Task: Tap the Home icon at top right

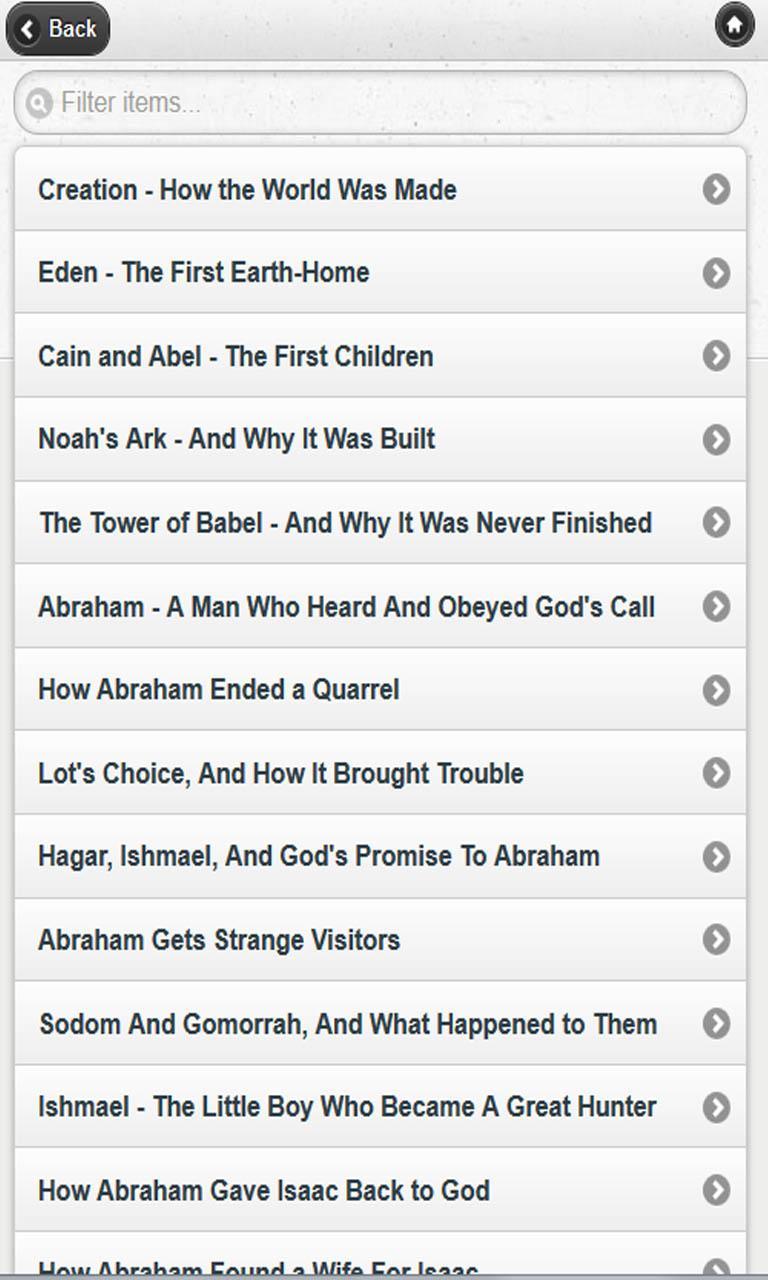Action: tap(735, 26)
